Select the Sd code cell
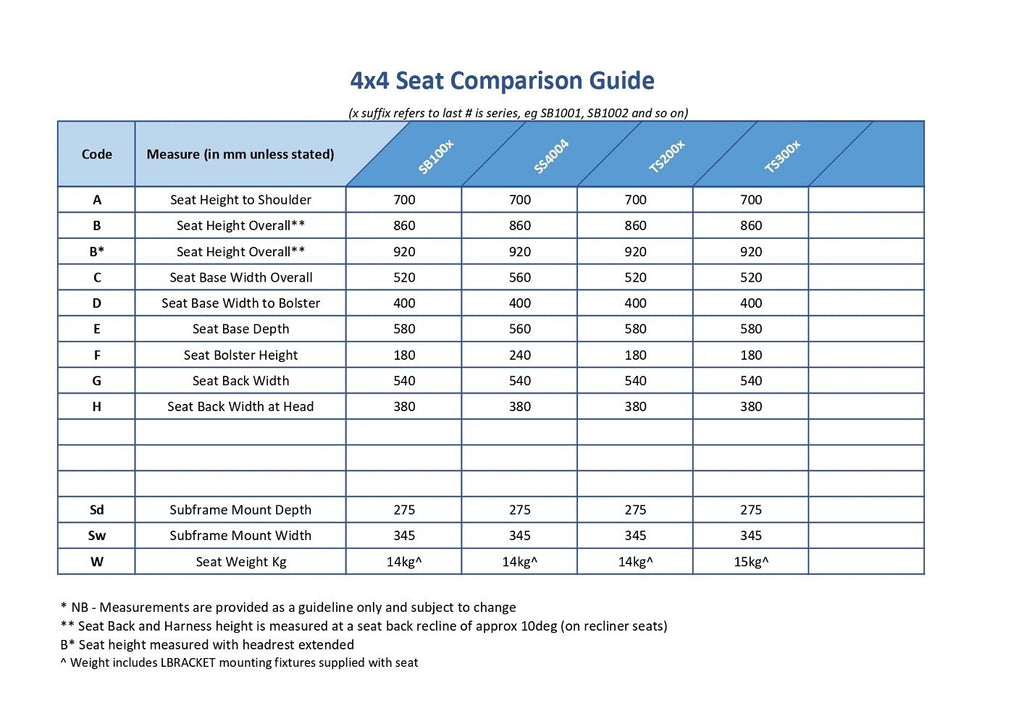Screen dimensions: 1024x724 click(x=97, y=510)
